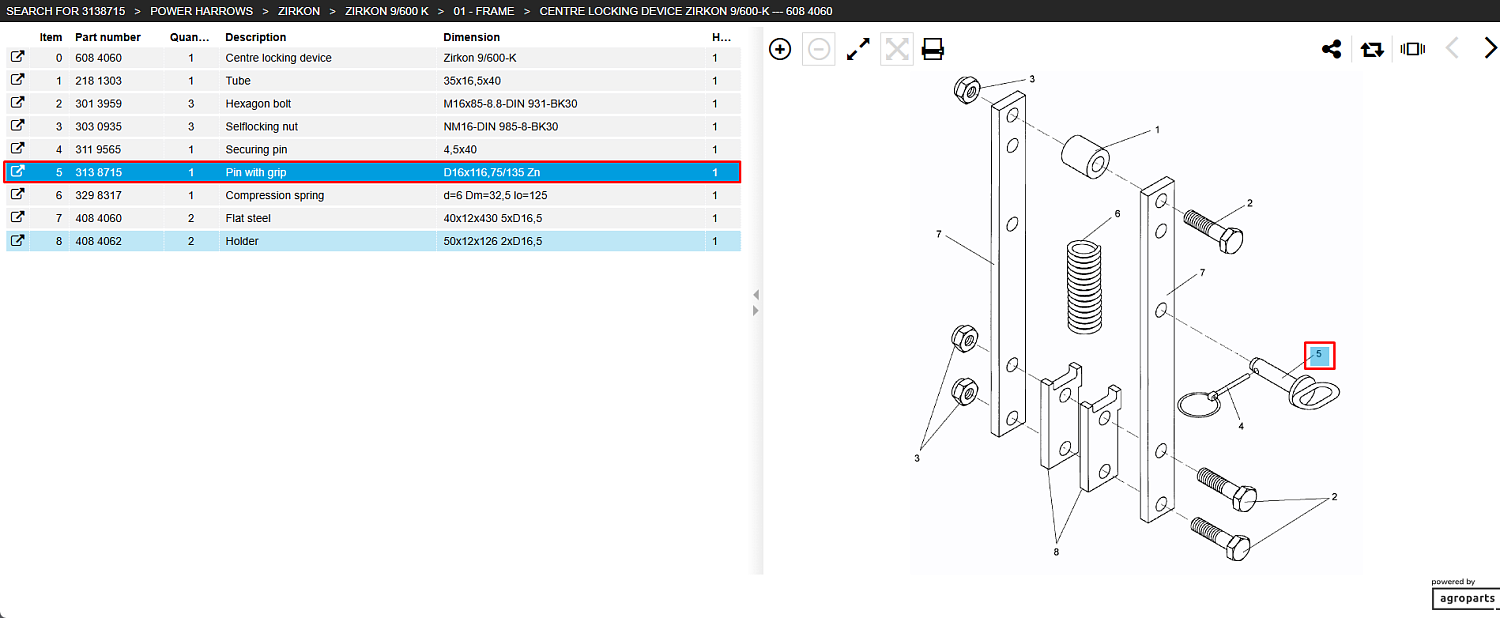The image size is (1500, 618).
Task: Go to previous diagram arrow
Action: (1453, 48)
